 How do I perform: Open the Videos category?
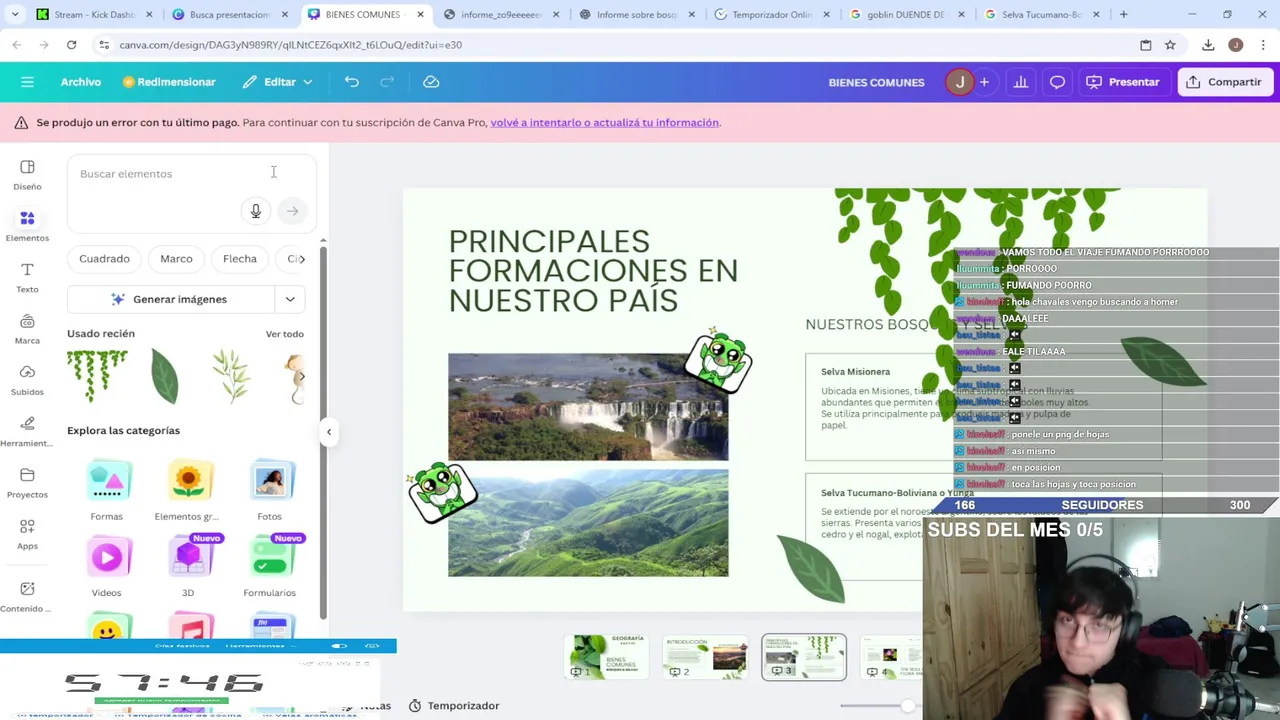click(107, 566)
